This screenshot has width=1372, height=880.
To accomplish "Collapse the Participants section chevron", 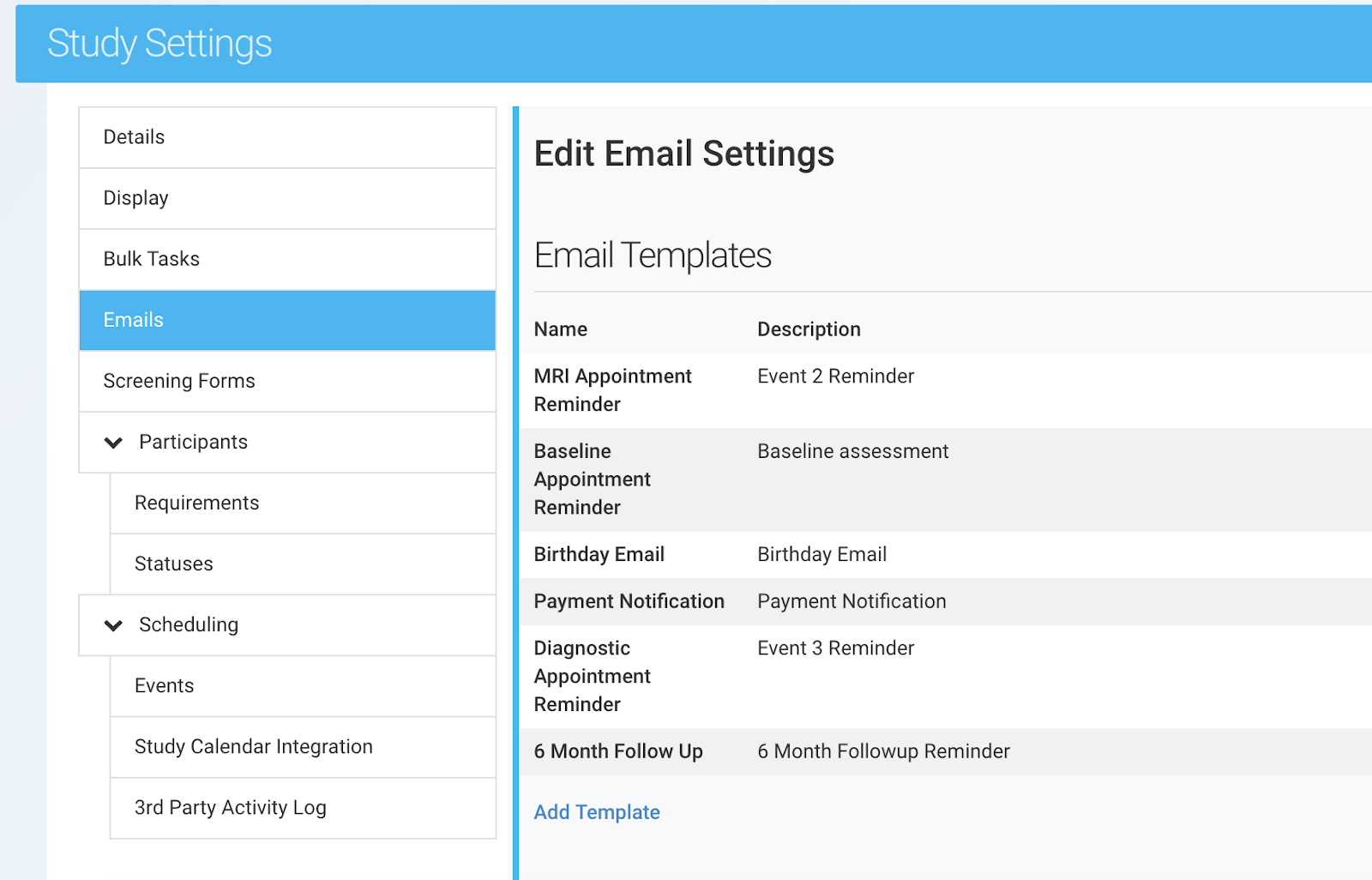I will pyautogui.click(x=113, y=443).
